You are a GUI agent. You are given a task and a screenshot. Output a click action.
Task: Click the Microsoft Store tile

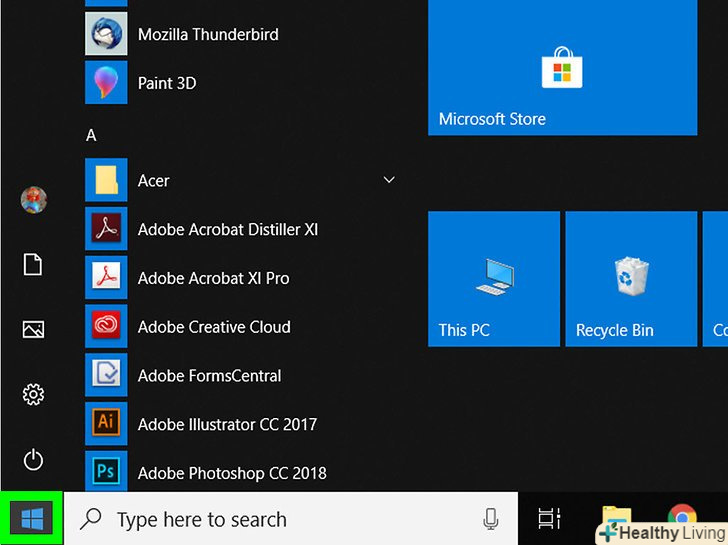click(x=561, y=68)
